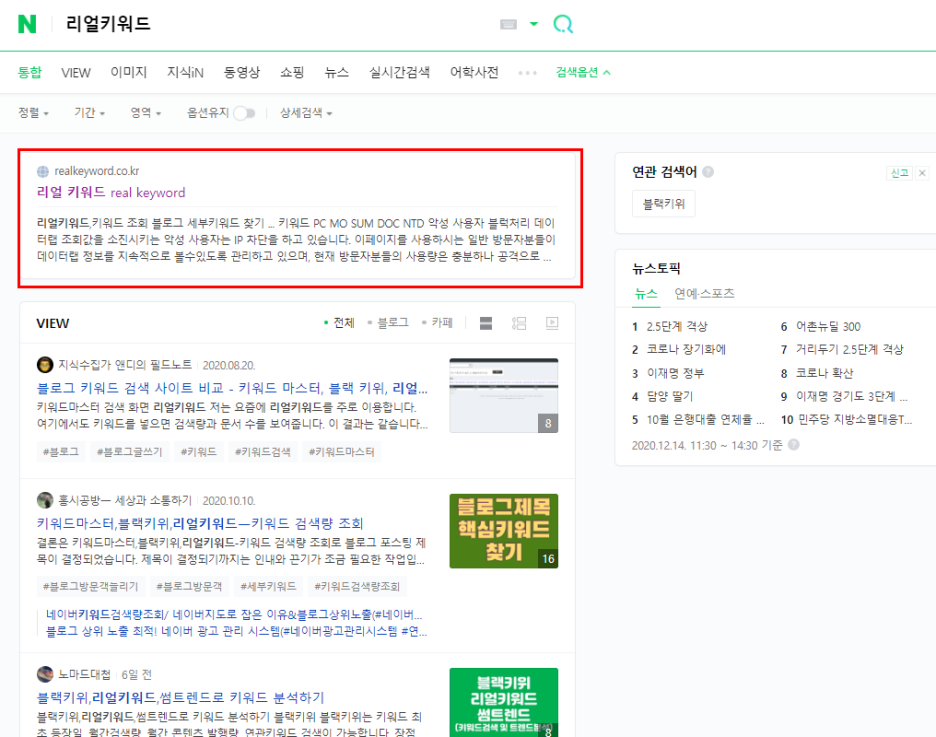Click the #블로그글쓰기 tag
The width and height of the screenshot is (936, 737).
[x=130, y=452]
